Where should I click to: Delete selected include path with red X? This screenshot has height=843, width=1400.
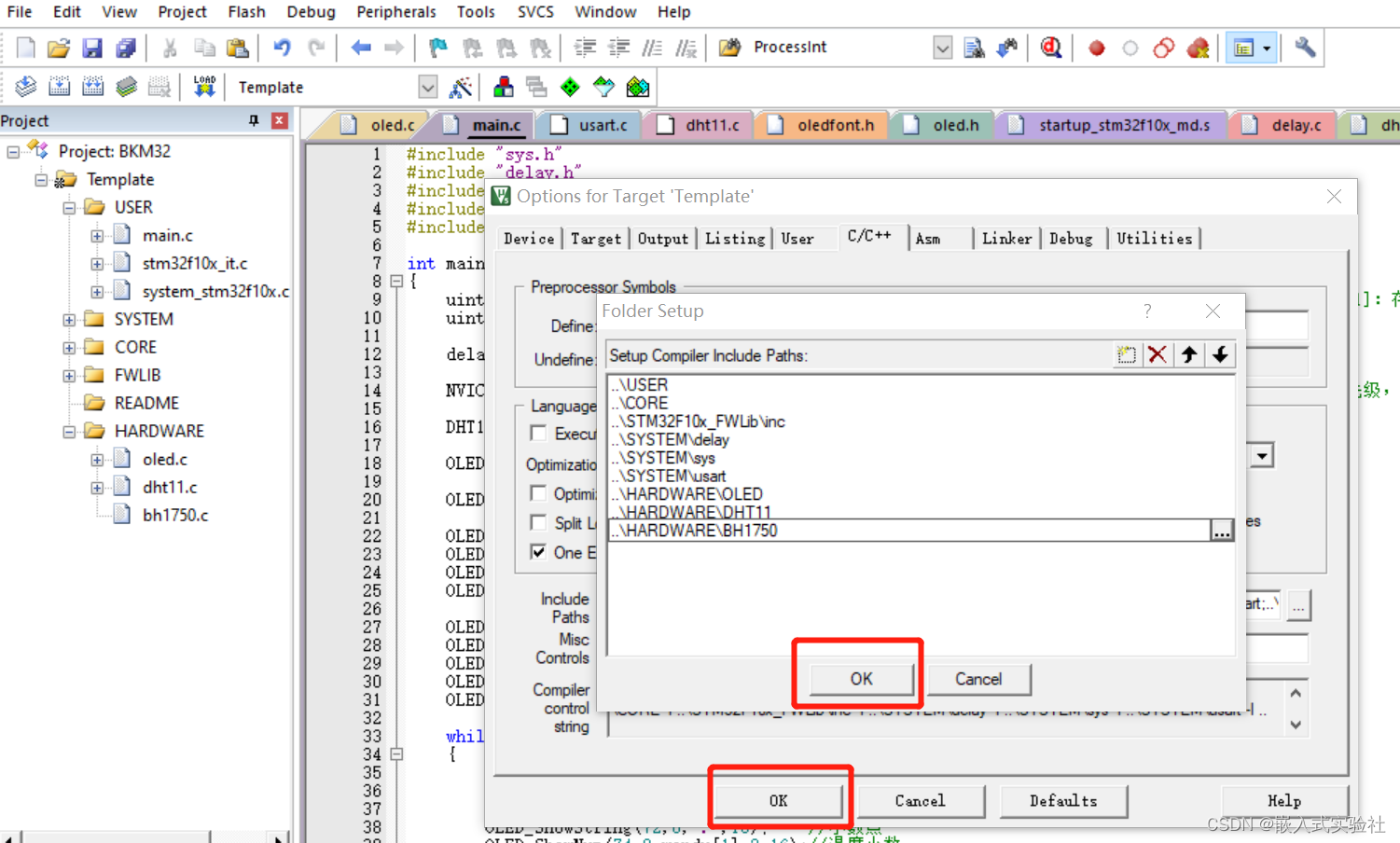click(x=1157, y=354)
